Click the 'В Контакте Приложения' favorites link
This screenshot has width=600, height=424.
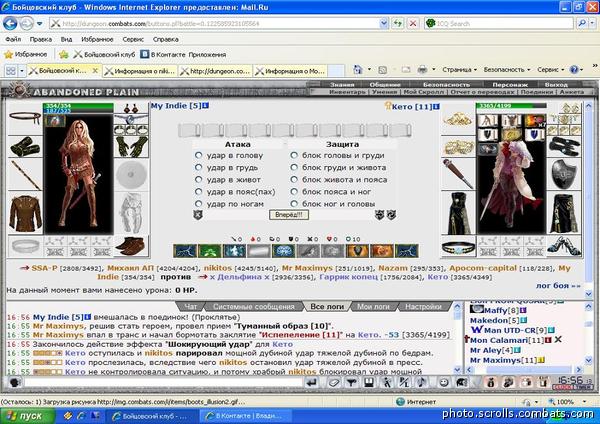[x=183, y=55]
